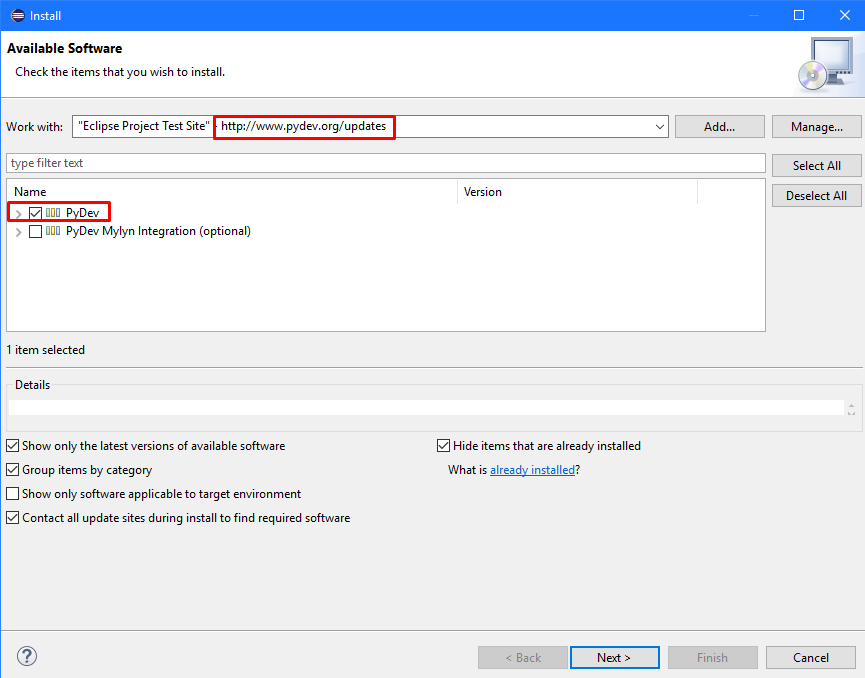Select the PyDev row label

(x=83, y=213)
